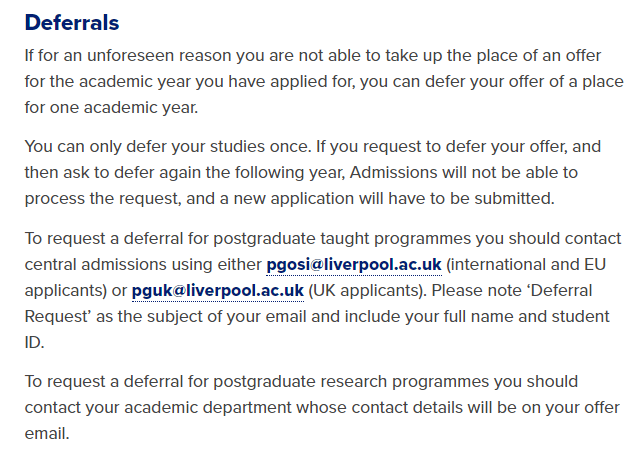Click the text '(international and EU' after the first email
Viewport: 635px width, 453px height.
pos(526,265)
